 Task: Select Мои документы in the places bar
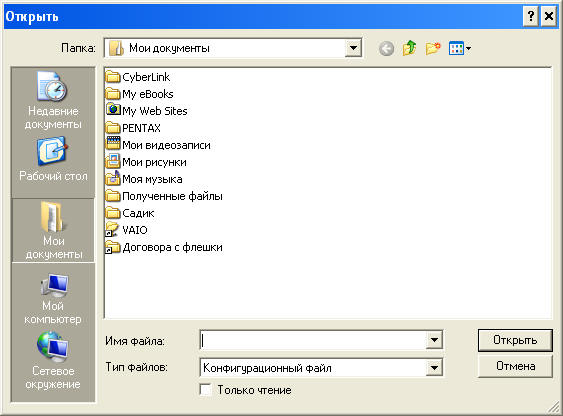click(53, 230)
